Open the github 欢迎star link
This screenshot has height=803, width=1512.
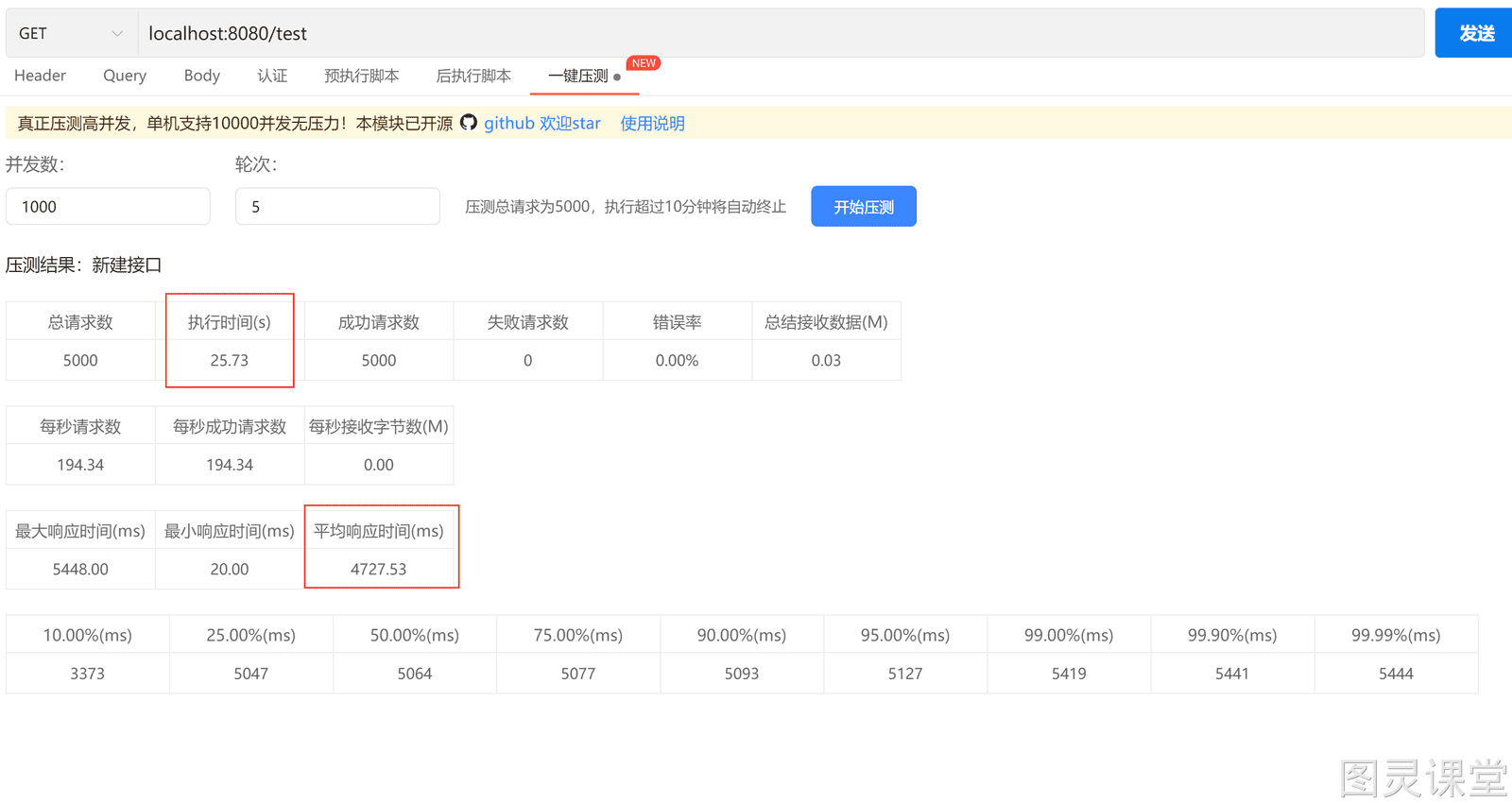coord(542,123)
